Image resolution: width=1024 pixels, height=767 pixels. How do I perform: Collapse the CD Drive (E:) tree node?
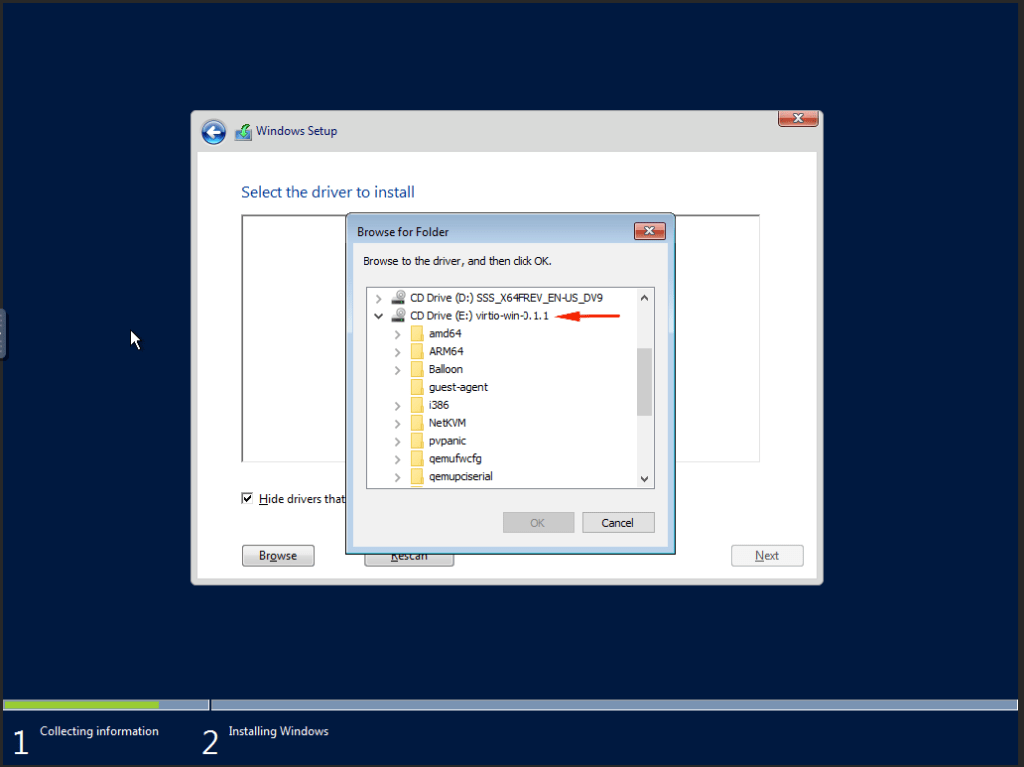point(378,315)
